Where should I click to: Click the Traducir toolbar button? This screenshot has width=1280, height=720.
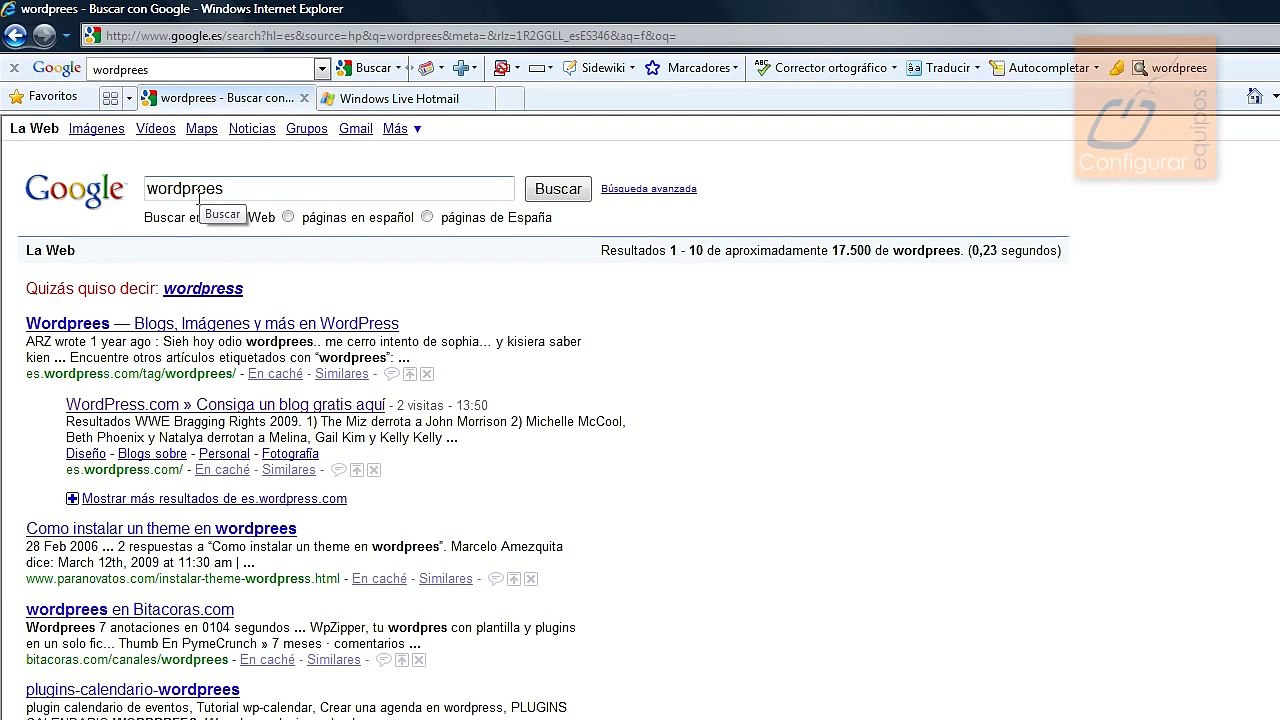point(938,68)
